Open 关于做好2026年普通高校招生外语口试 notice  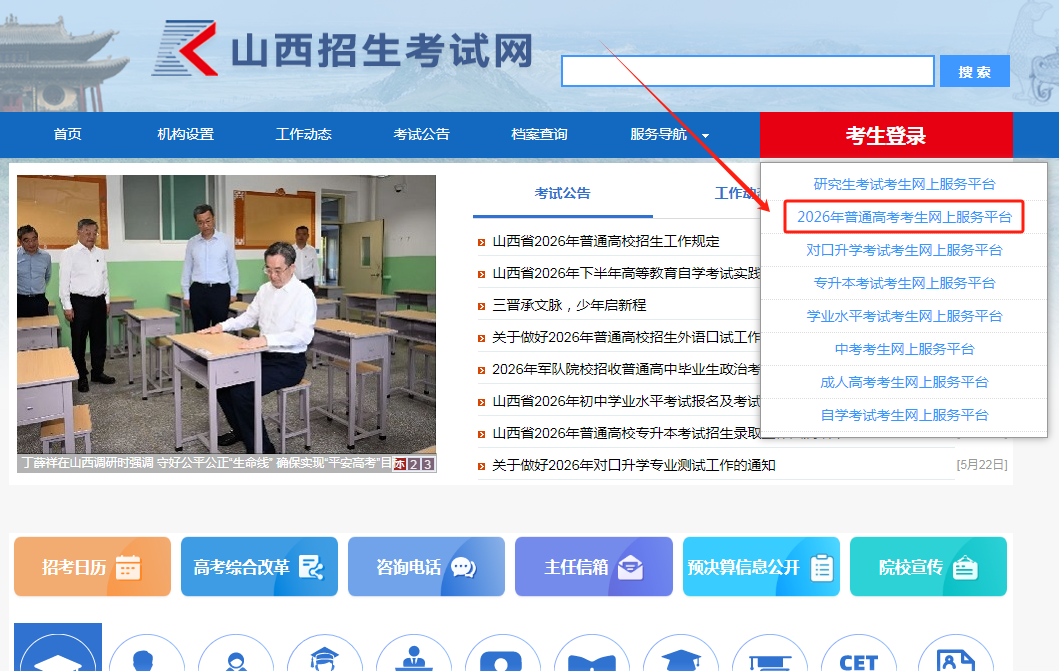626,337
